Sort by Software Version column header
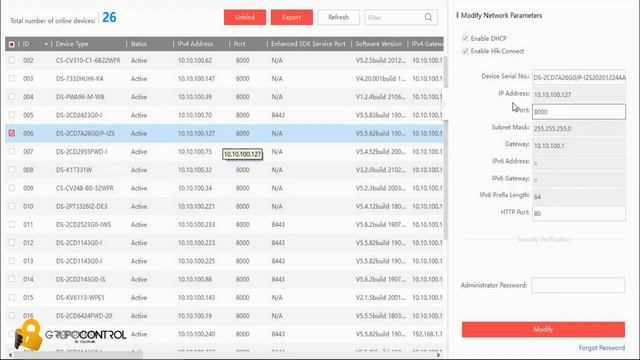The image size is (640, 360). 378,44
